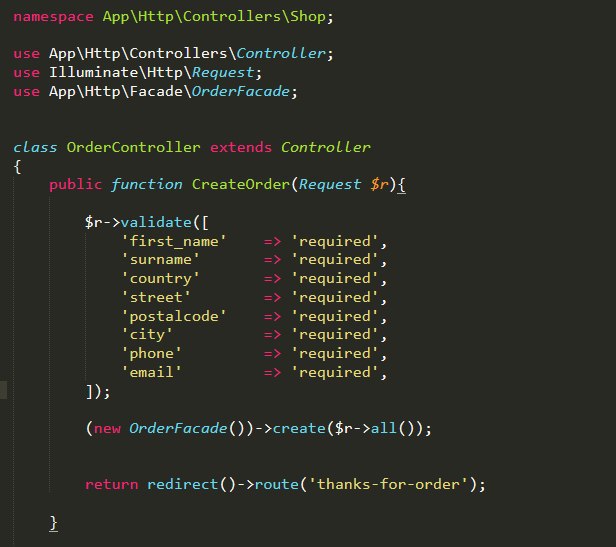Click the 'phone' array key
This screenshot has width=616, height=547.
pos(152,354)
